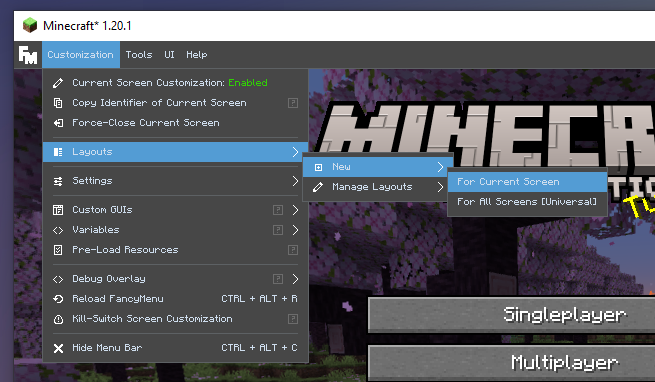Click the pencil icon for Current Screen Customization
The height and width of the screenshot is (382, 655).
click(x=58, y=83)
